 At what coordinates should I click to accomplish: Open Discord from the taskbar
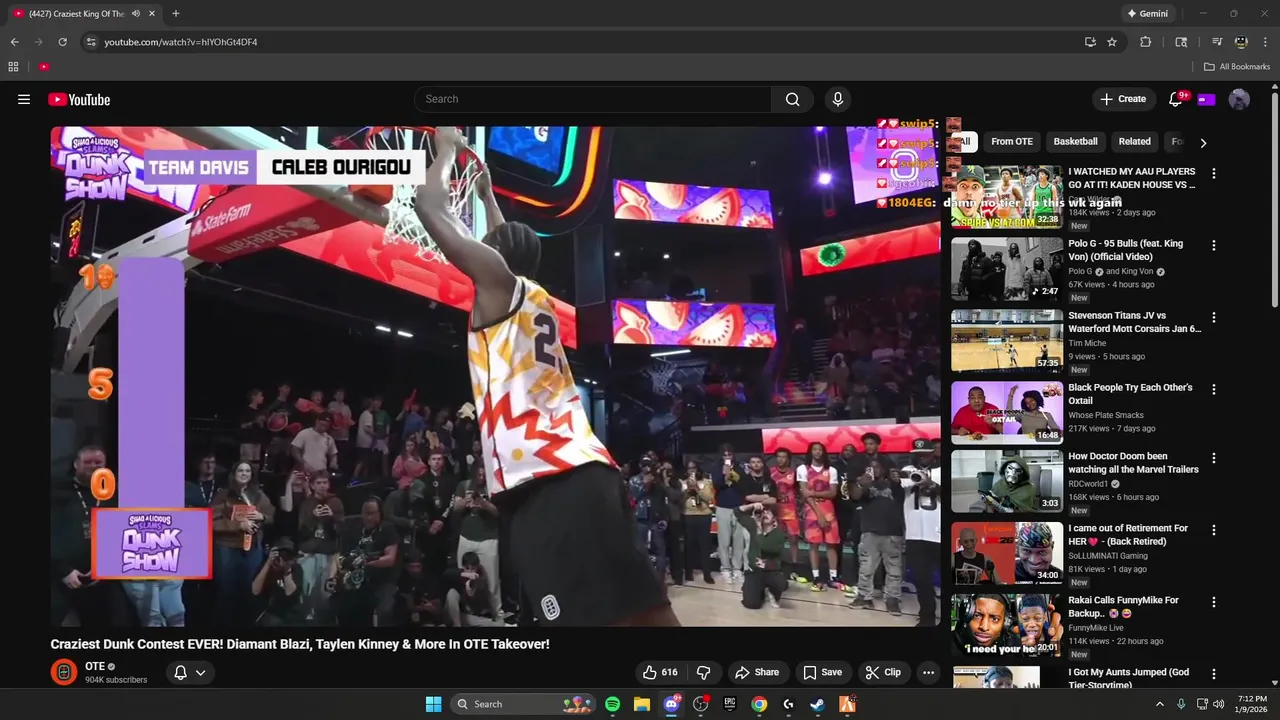(x=671, y=704)
